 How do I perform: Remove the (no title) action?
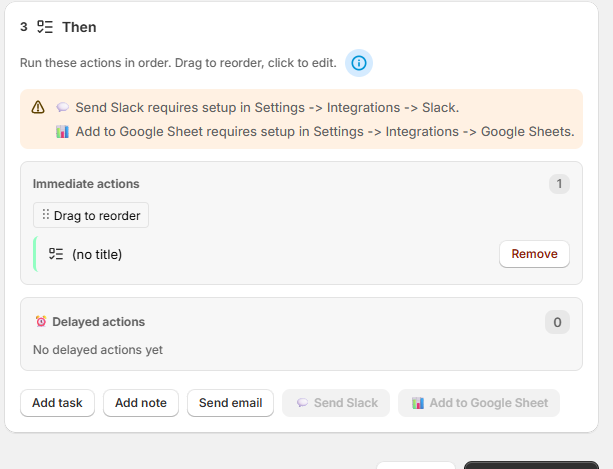[x=534, y=254]
